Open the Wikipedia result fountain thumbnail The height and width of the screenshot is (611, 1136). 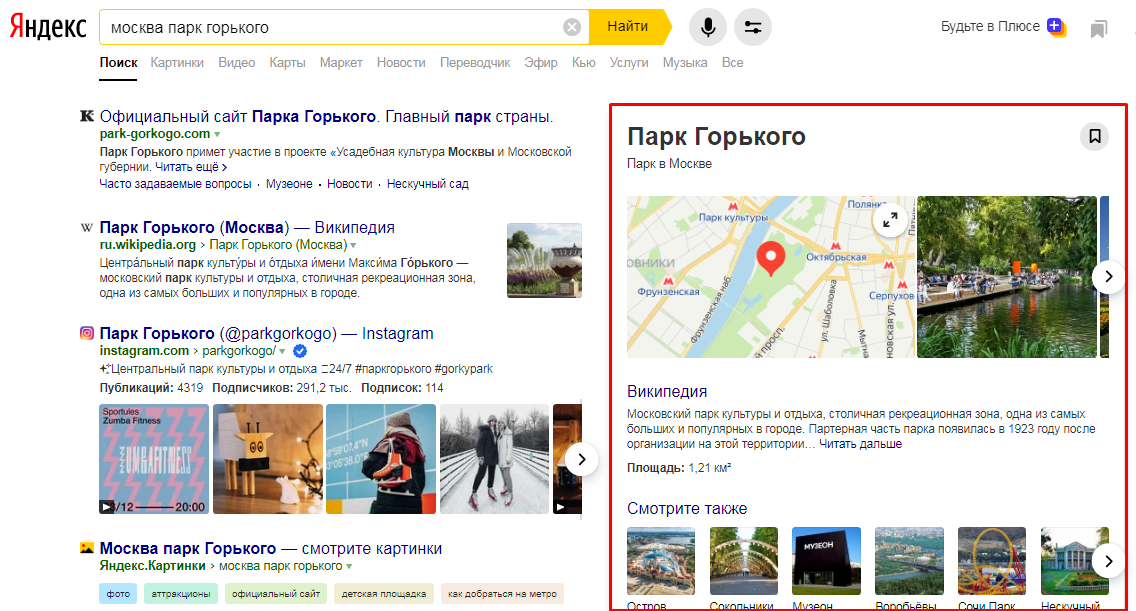[544, 260]
